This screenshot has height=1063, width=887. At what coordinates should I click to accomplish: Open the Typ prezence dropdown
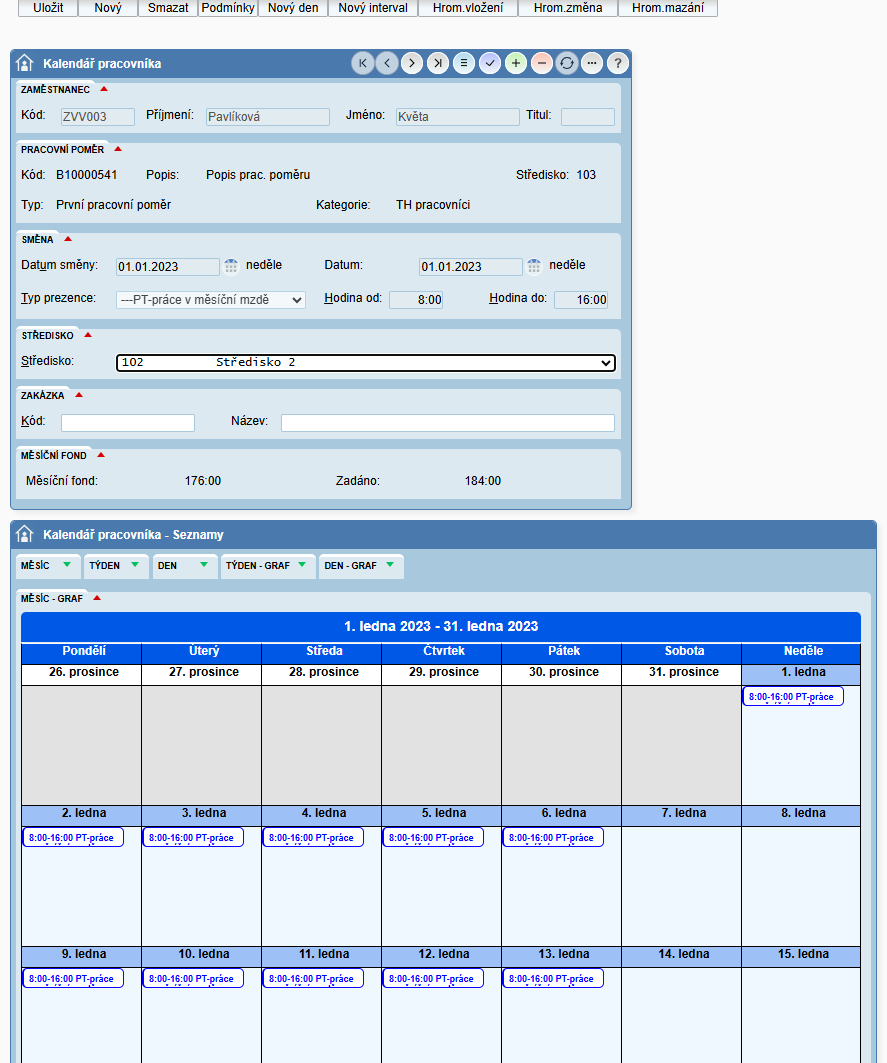click(x=211, y=299)
